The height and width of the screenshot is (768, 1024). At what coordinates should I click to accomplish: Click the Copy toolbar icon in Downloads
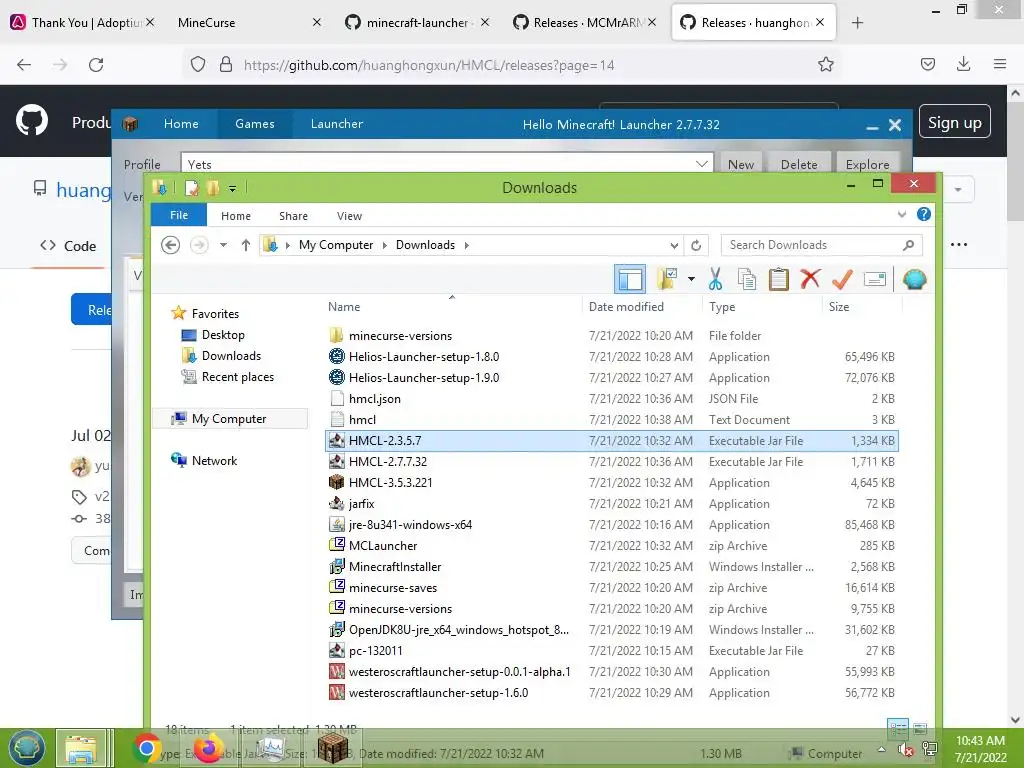pos(746,279)
